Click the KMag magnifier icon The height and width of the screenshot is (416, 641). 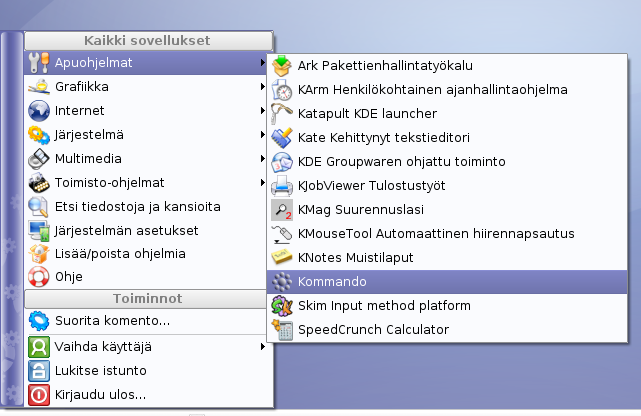tap(282, 210)
